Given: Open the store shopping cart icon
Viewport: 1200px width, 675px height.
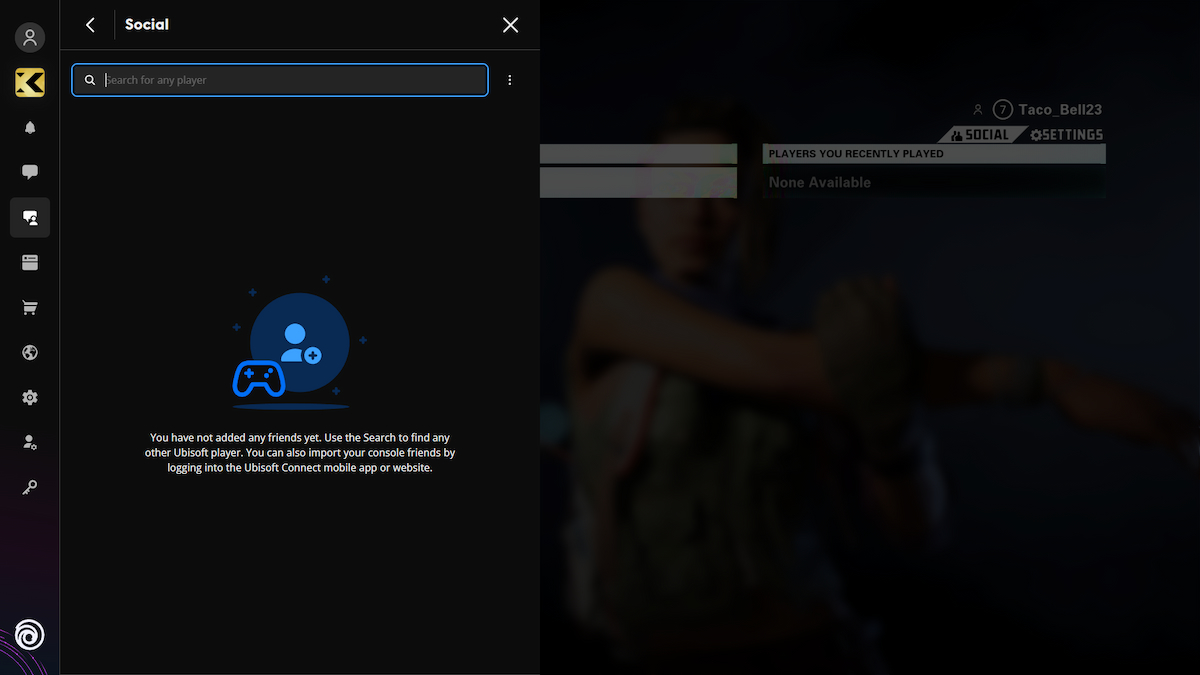Looking at the screenshot, I should click(x=30, y=308).
